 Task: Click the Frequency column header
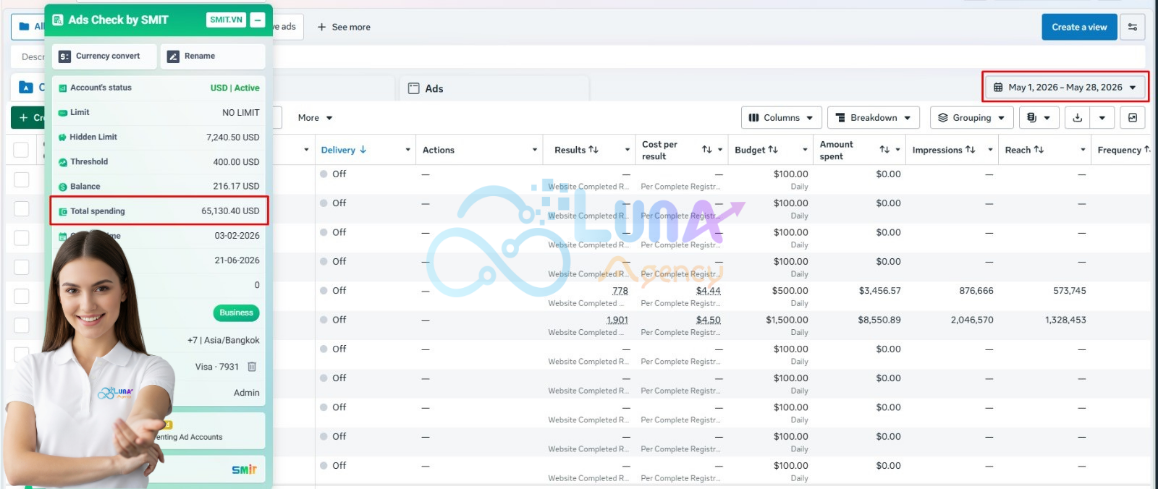click(x=1119, y=150)
